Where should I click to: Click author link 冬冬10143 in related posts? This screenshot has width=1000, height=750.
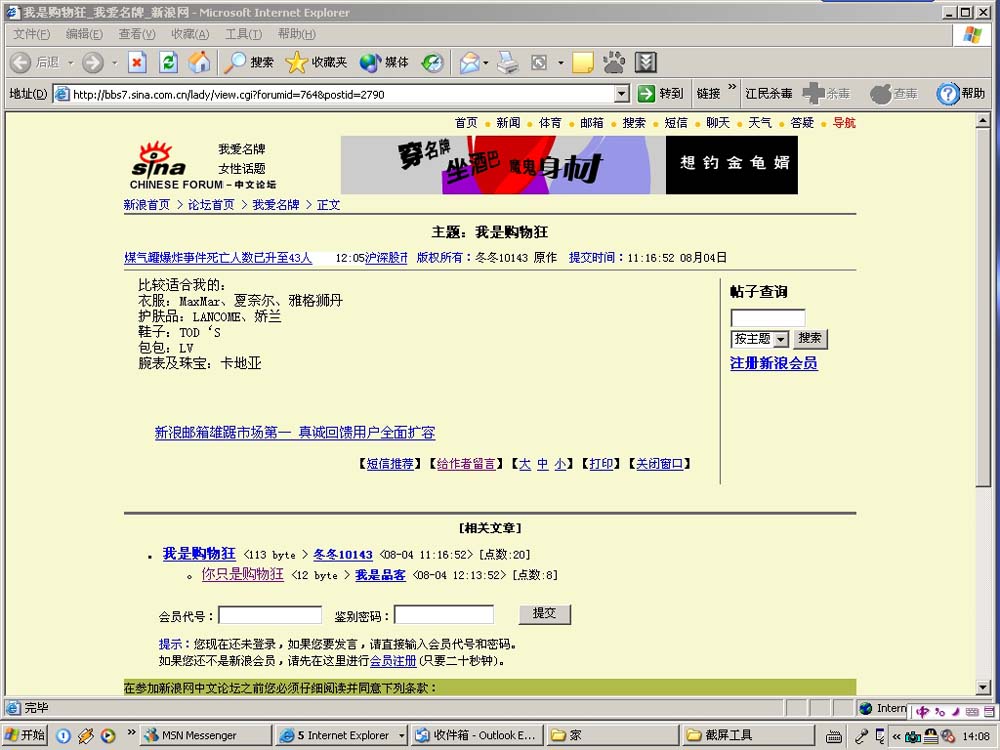point(342,555)
